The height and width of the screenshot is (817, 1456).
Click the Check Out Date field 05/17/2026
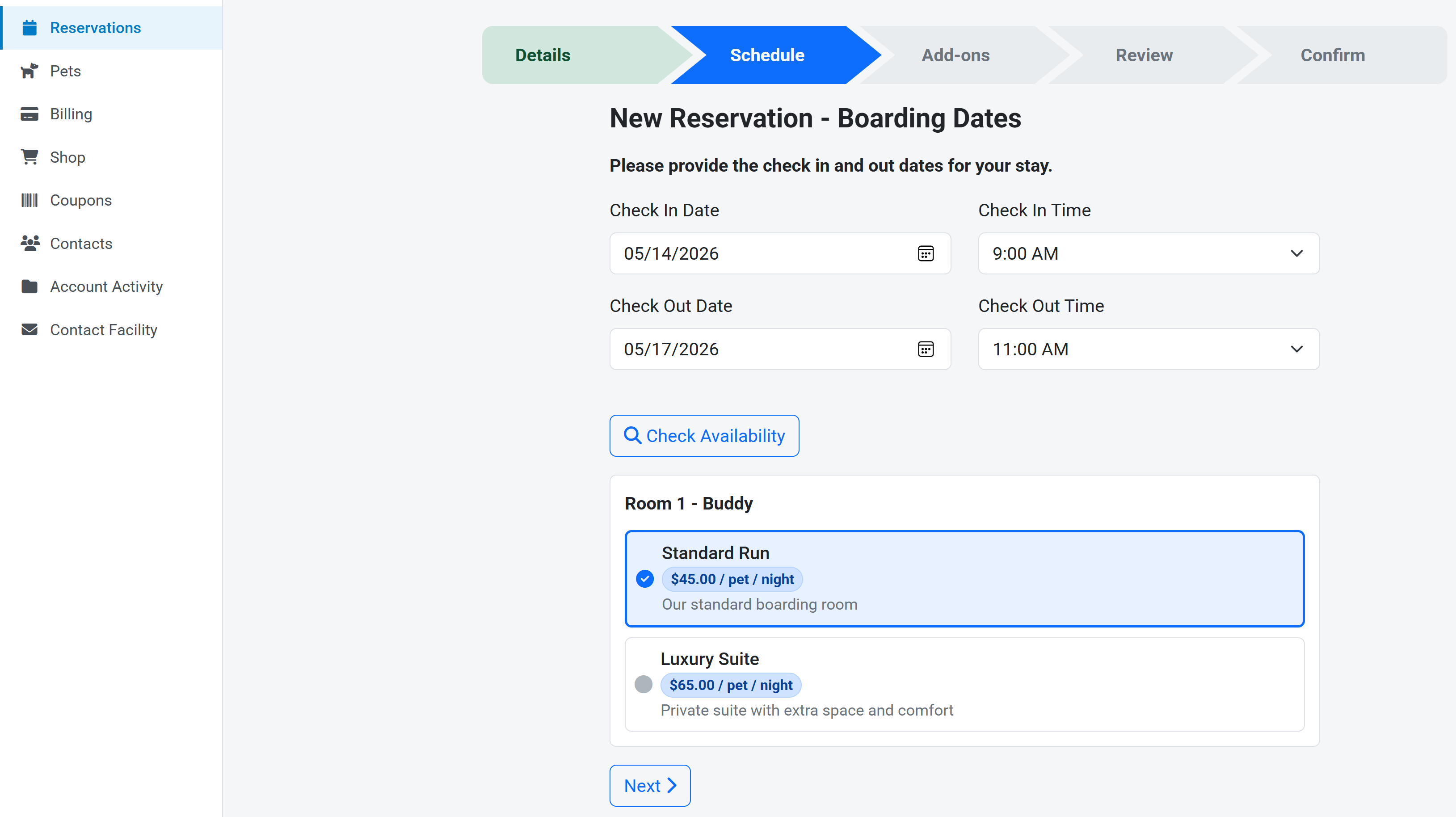[780, 349]
